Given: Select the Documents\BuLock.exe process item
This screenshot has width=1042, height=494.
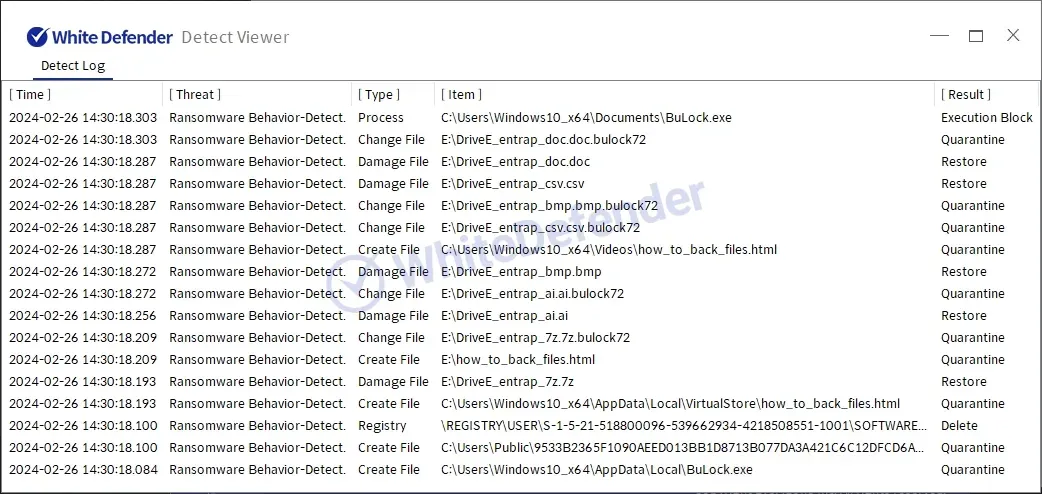Looking at the screenshot, I should pyautogui.click(x=586, y=118).
